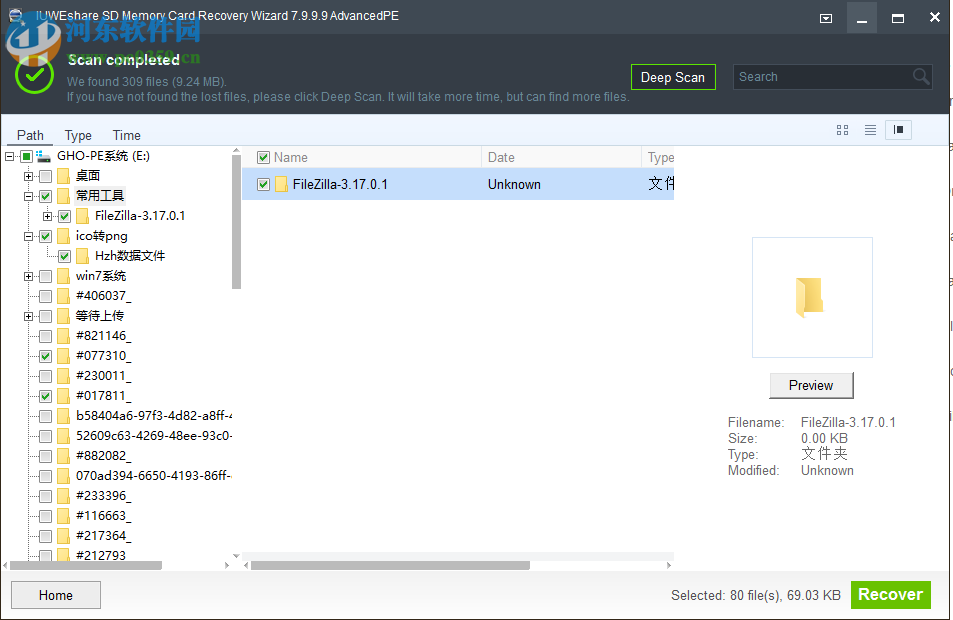The width and height of the screenshot is (953, 620).
Task: Check the 桌面 folder checkbox
Action: click(x=45, y=175)
